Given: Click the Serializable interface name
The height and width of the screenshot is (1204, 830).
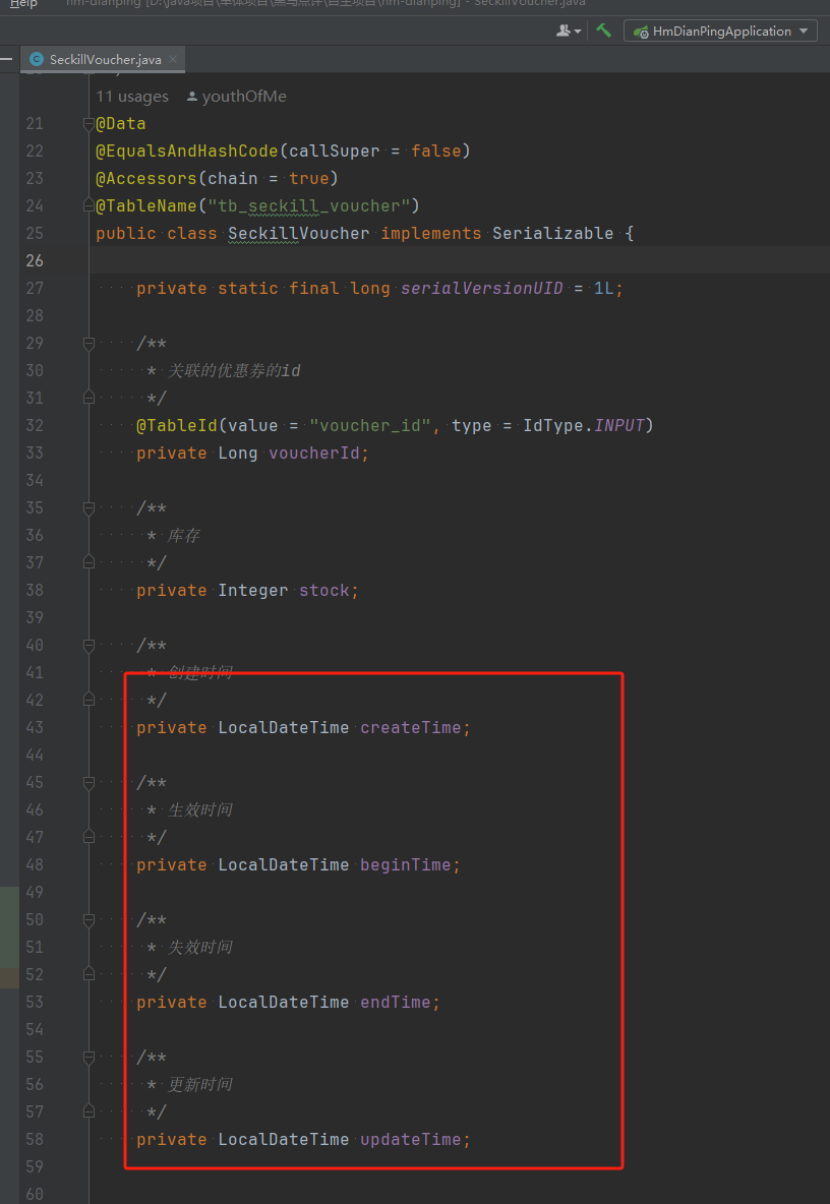Looking at the screenshot, I should click(553, 233).
